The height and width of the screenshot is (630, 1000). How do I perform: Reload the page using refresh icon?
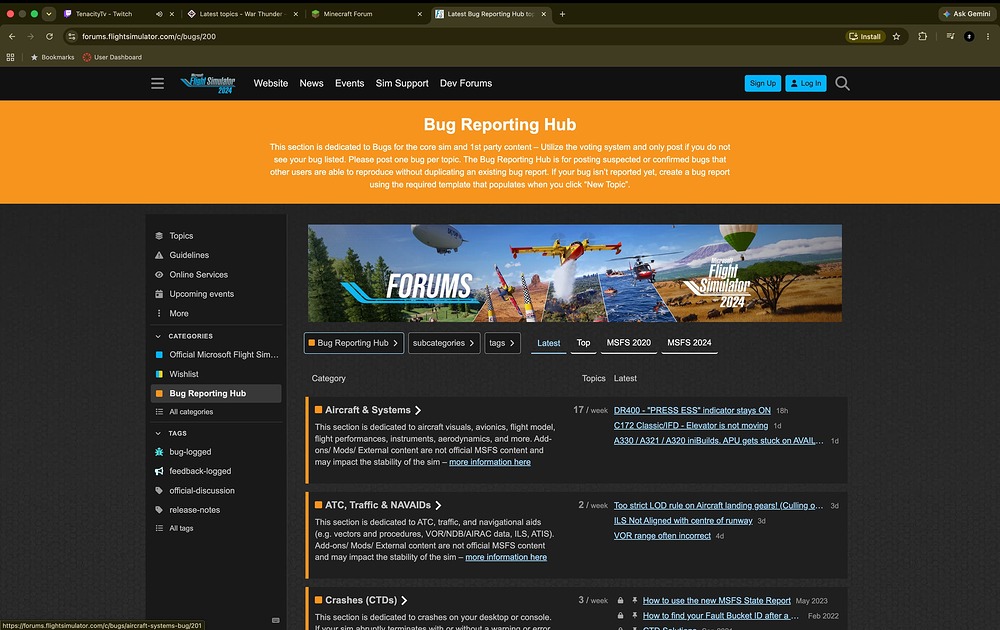click(x=49, y=36)
